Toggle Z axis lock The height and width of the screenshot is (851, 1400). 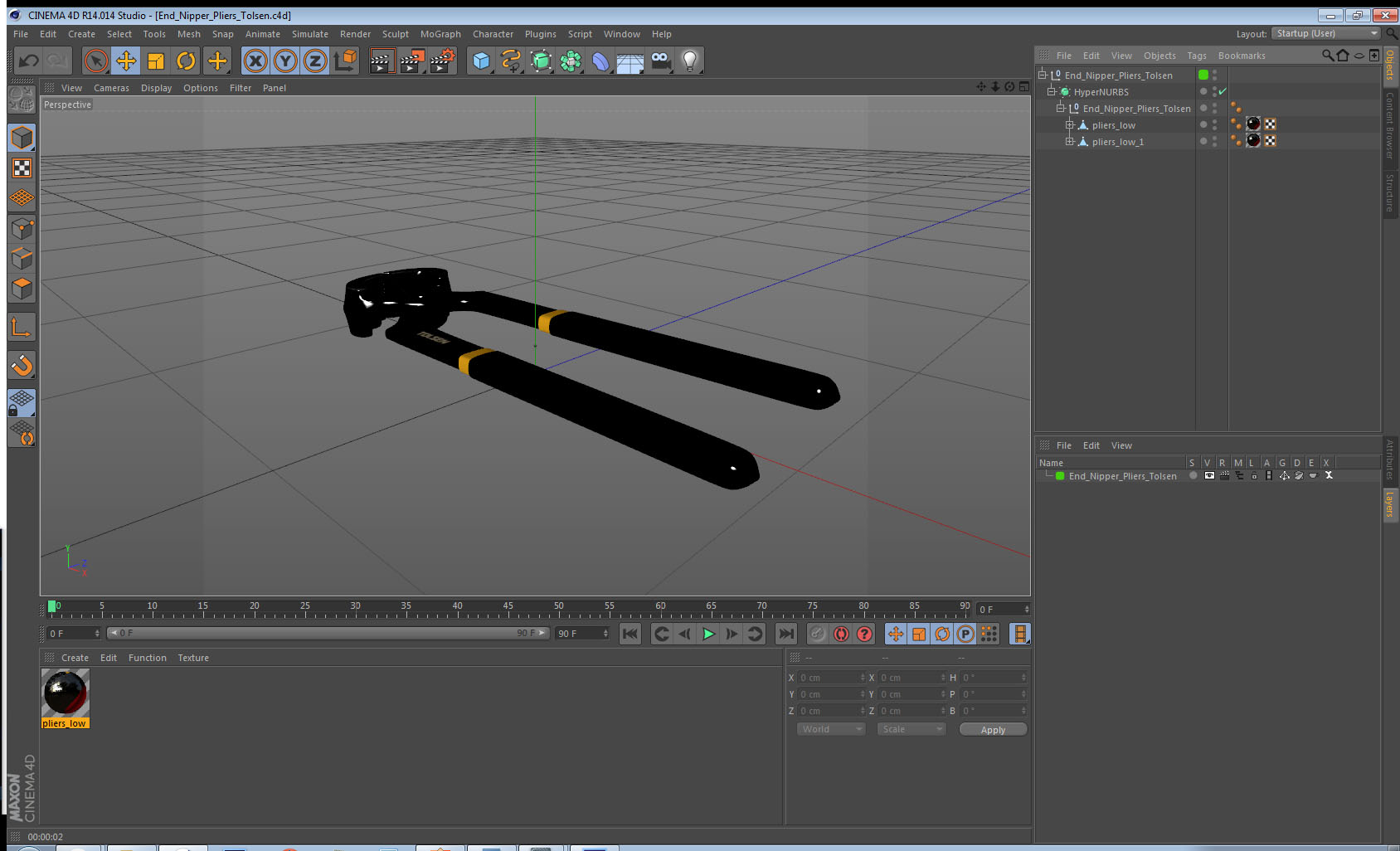(315, 61)
